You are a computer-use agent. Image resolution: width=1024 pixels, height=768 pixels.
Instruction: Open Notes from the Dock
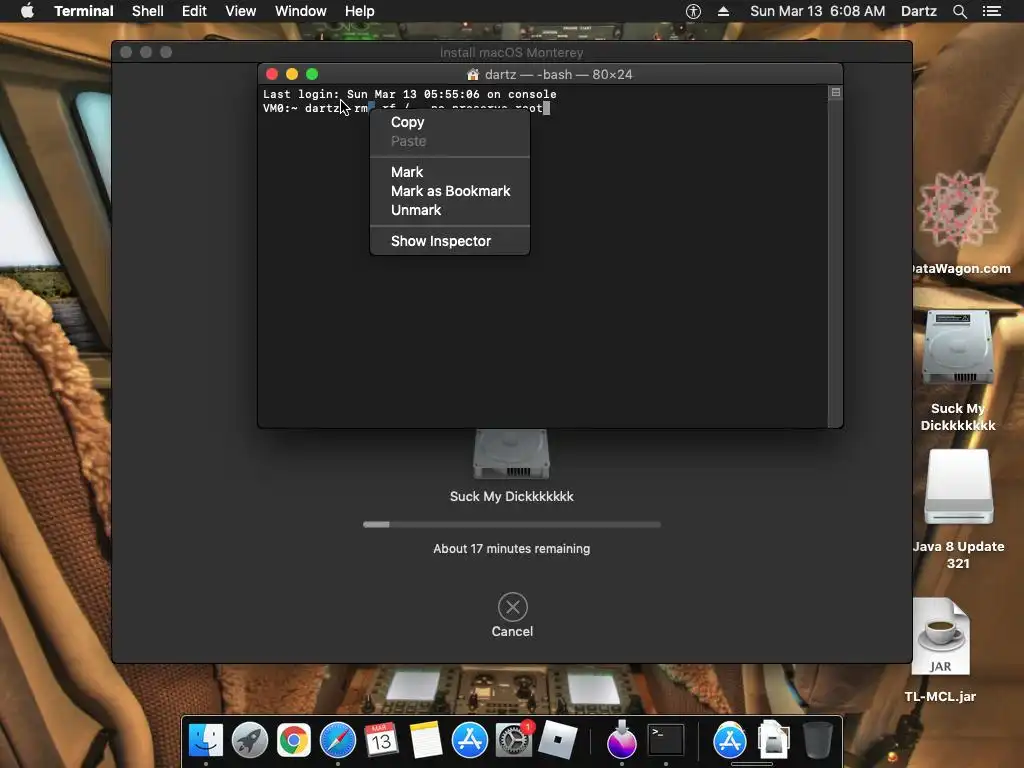click(426, 741)
